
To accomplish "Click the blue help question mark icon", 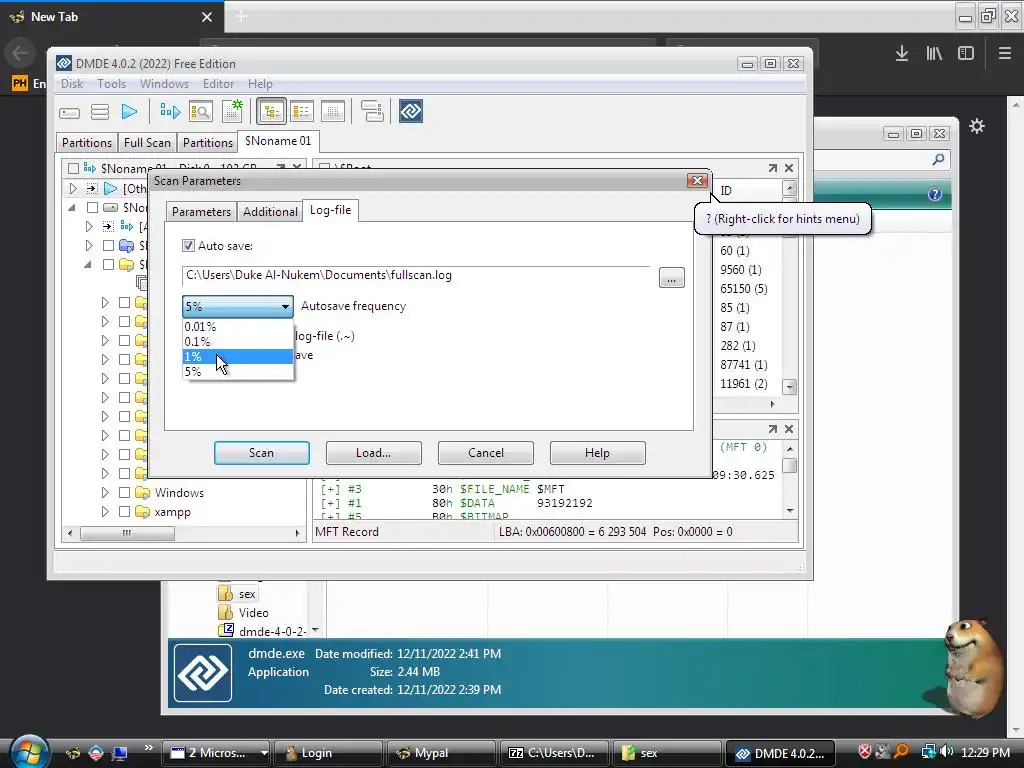I will coord(935,194).
